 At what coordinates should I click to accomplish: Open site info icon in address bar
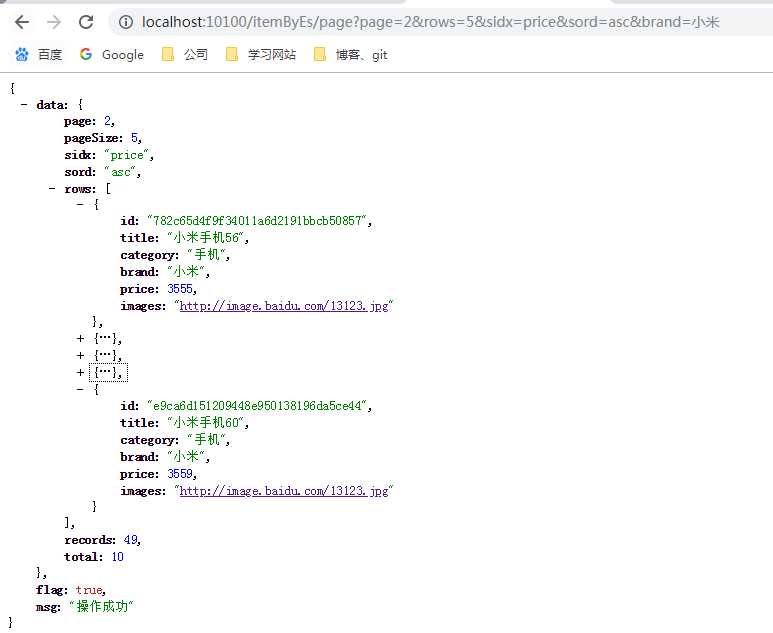[126, 22]
